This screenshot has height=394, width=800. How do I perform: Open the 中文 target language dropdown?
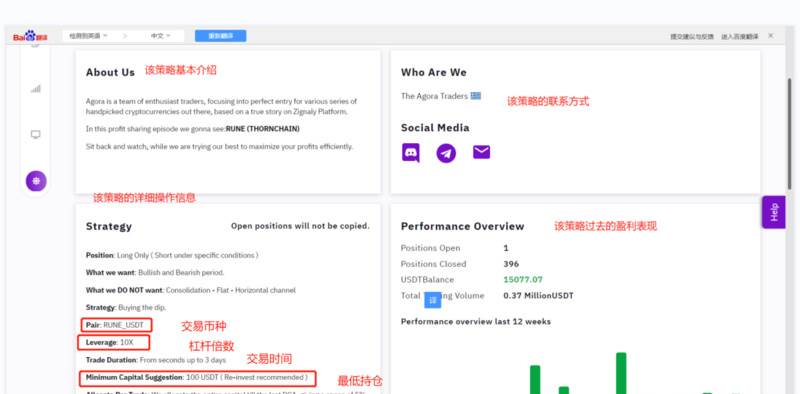[160, 36]
